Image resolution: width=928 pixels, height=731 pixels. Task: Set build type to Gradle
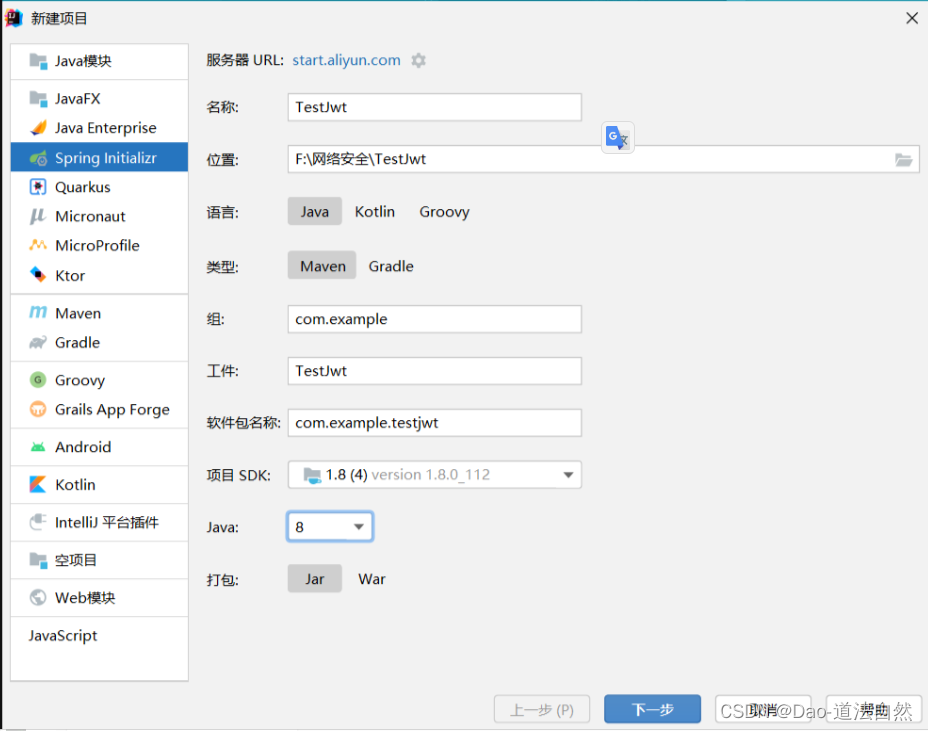391,266
